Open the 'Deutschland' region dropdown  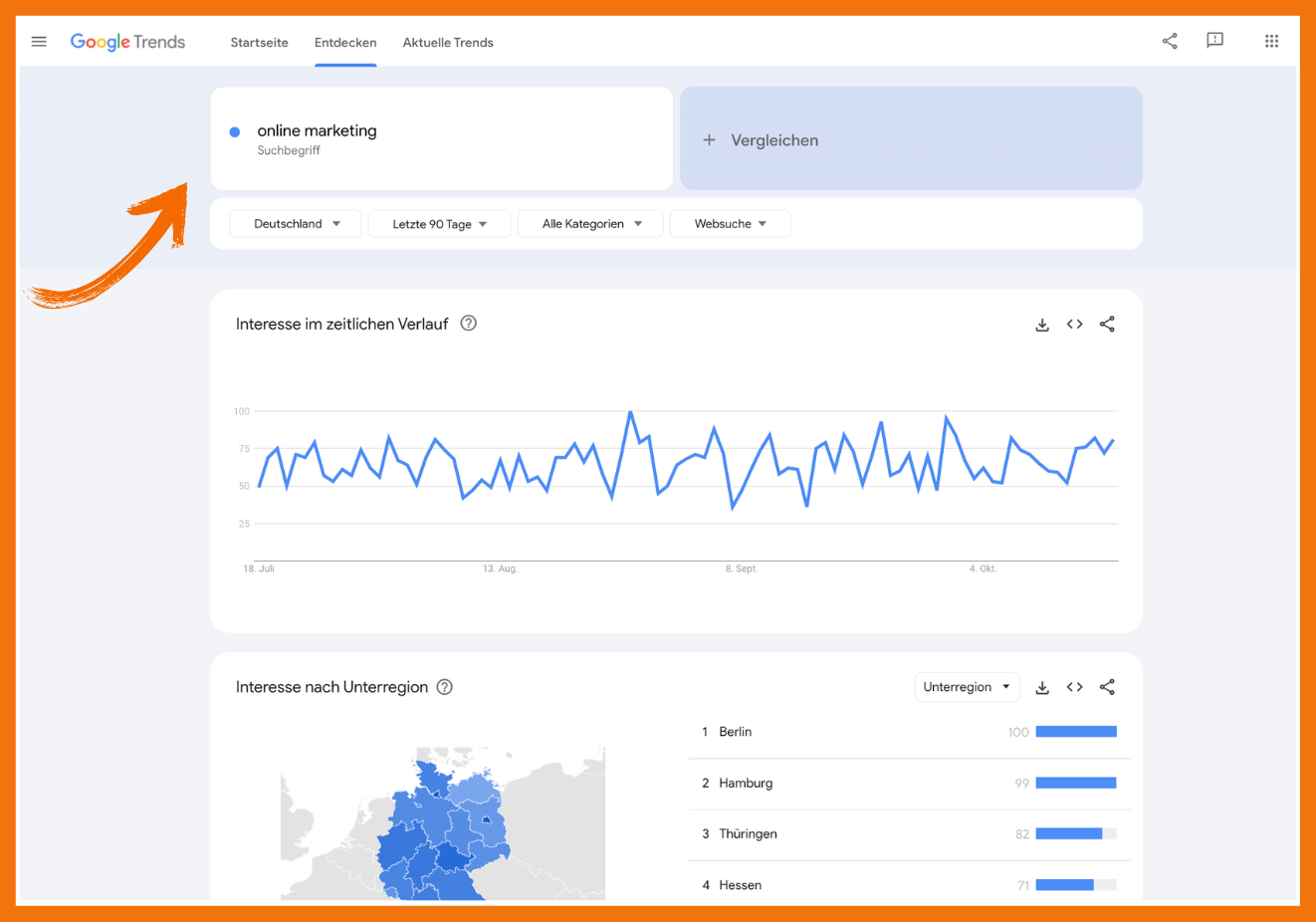(x=295, y=223)
